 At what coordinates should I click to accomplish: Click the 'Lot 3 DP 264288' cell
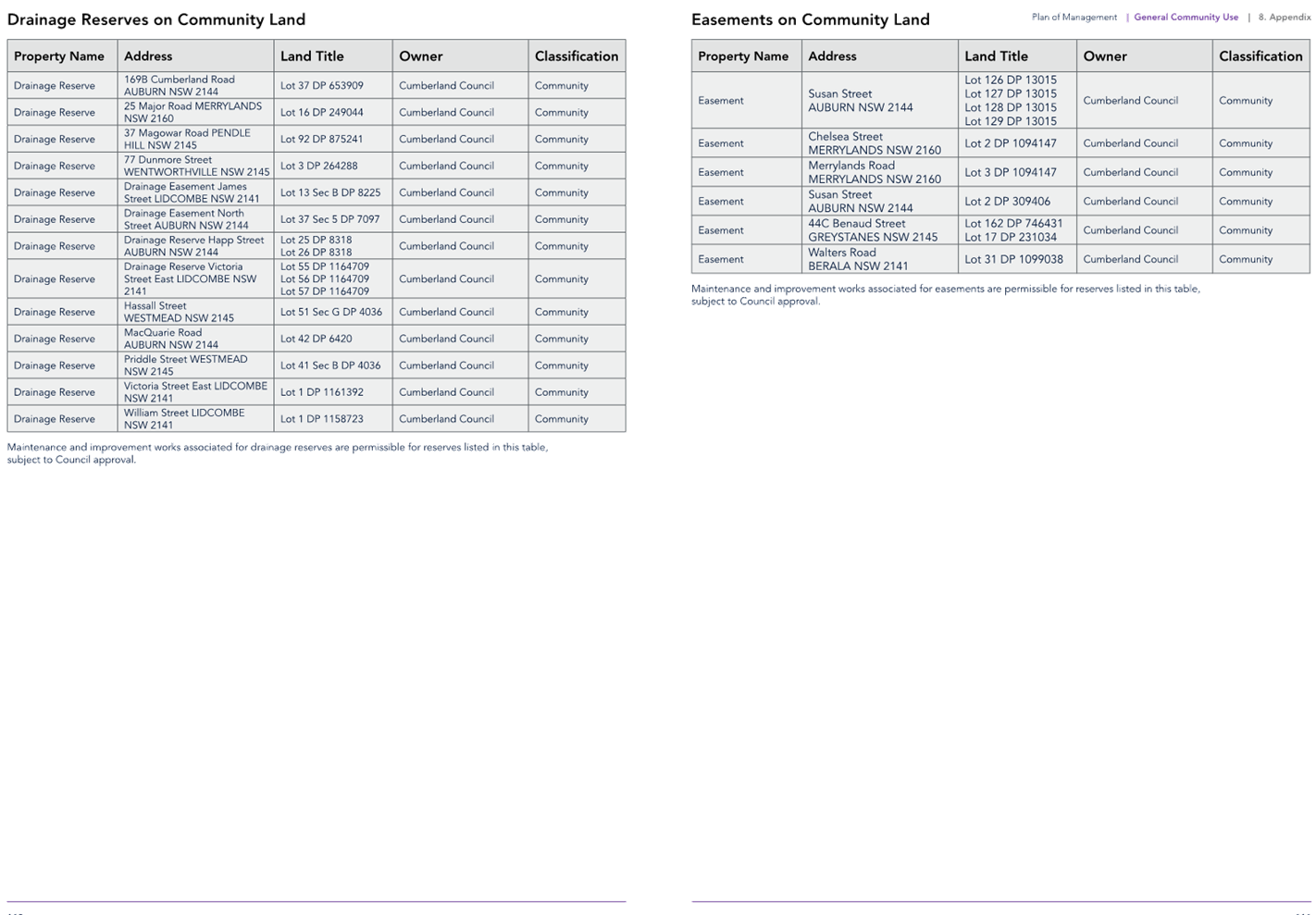coord(333,166)
